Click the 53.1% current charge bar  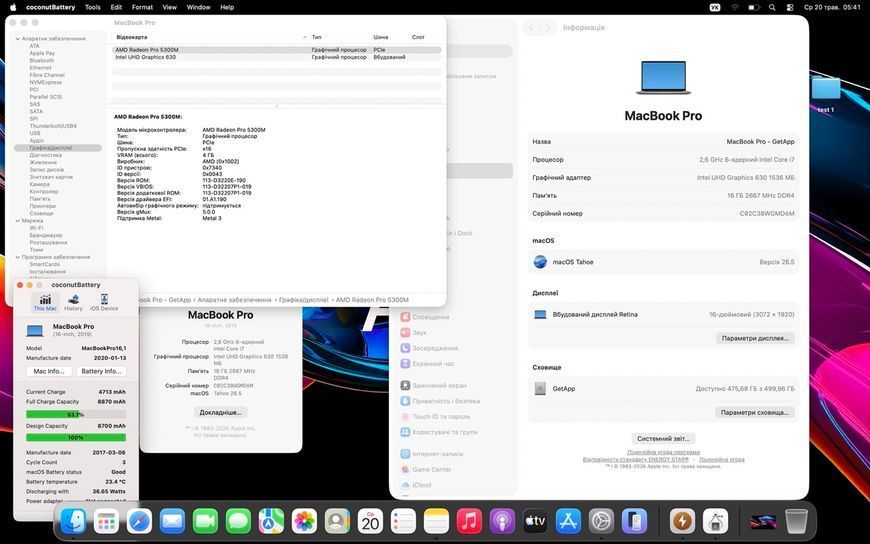[x=76, y=414]
